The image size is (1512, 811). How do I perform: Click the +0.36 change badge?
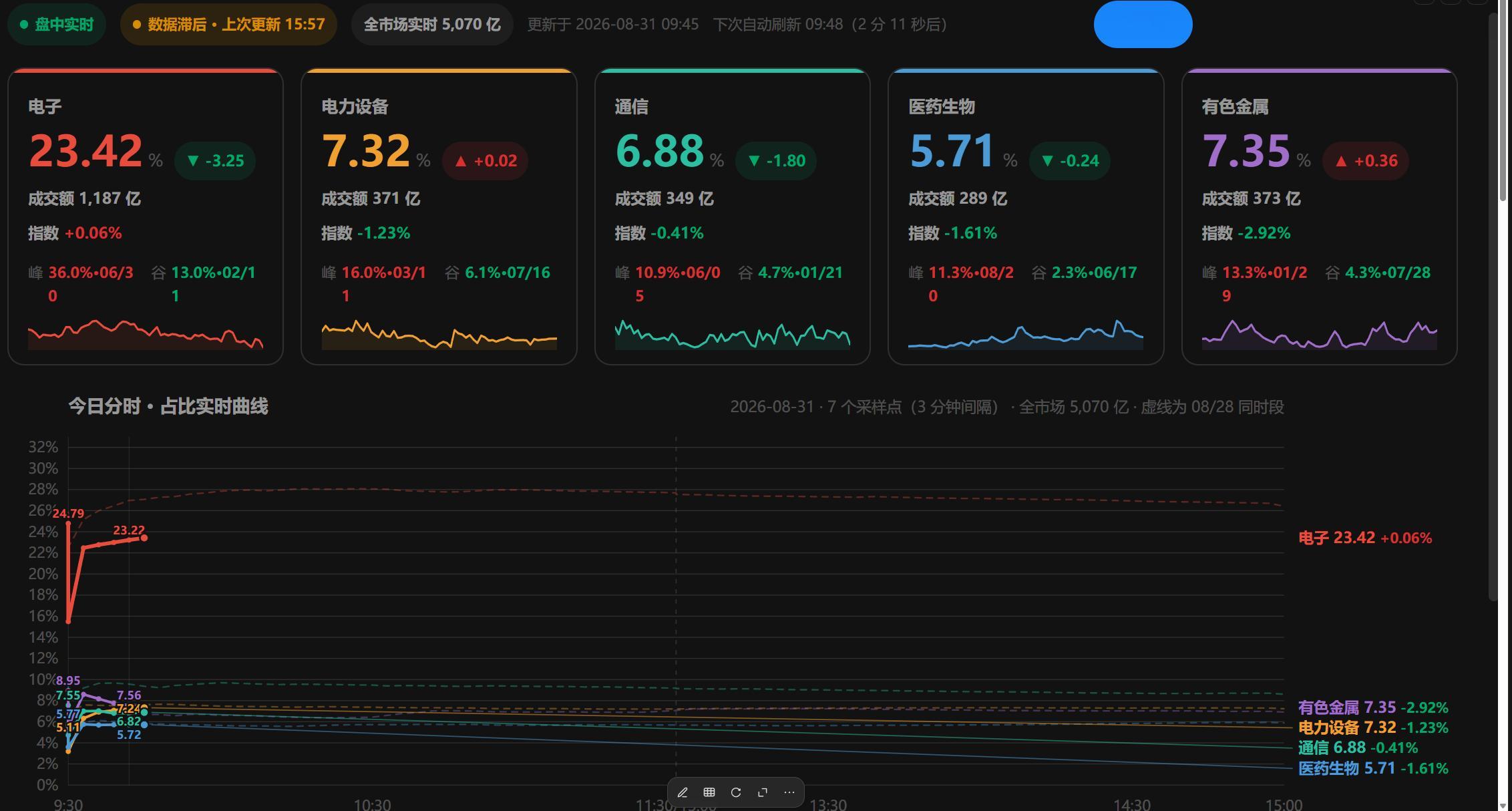pos(1366,160)
